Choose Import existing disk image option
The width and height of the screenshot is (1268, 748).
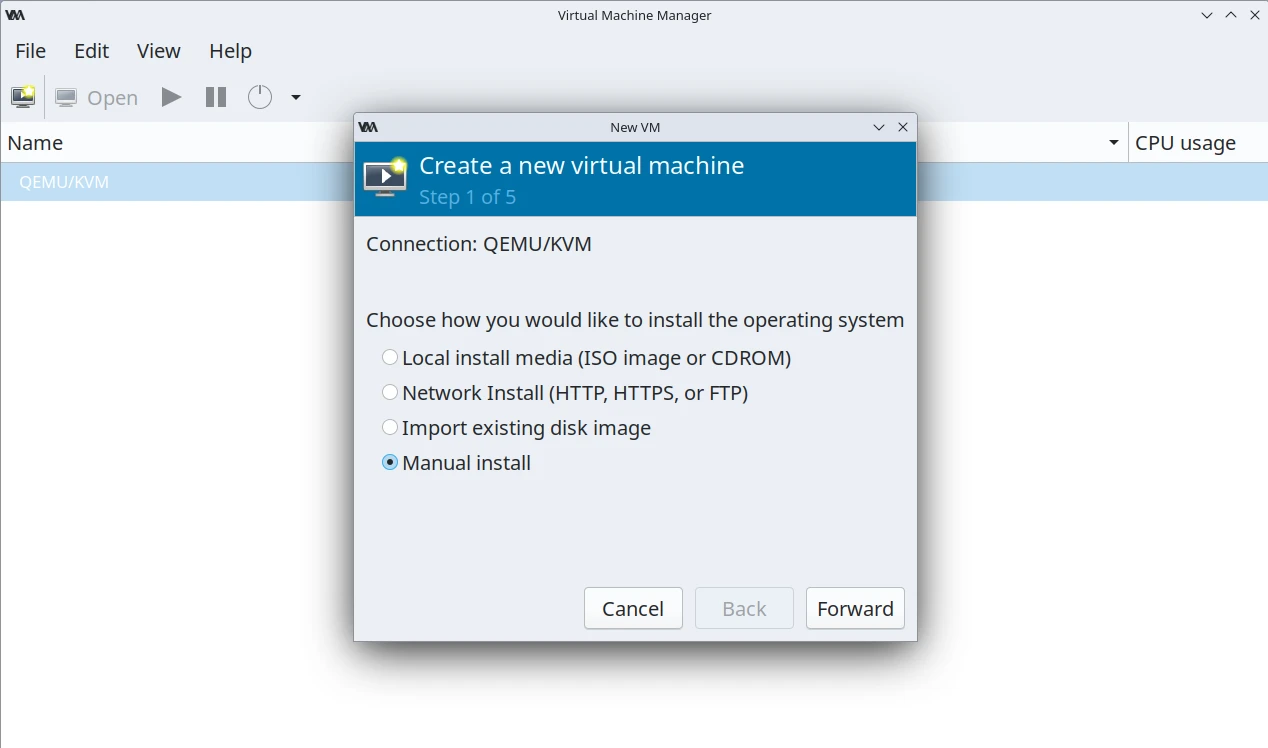click(516, 427)
